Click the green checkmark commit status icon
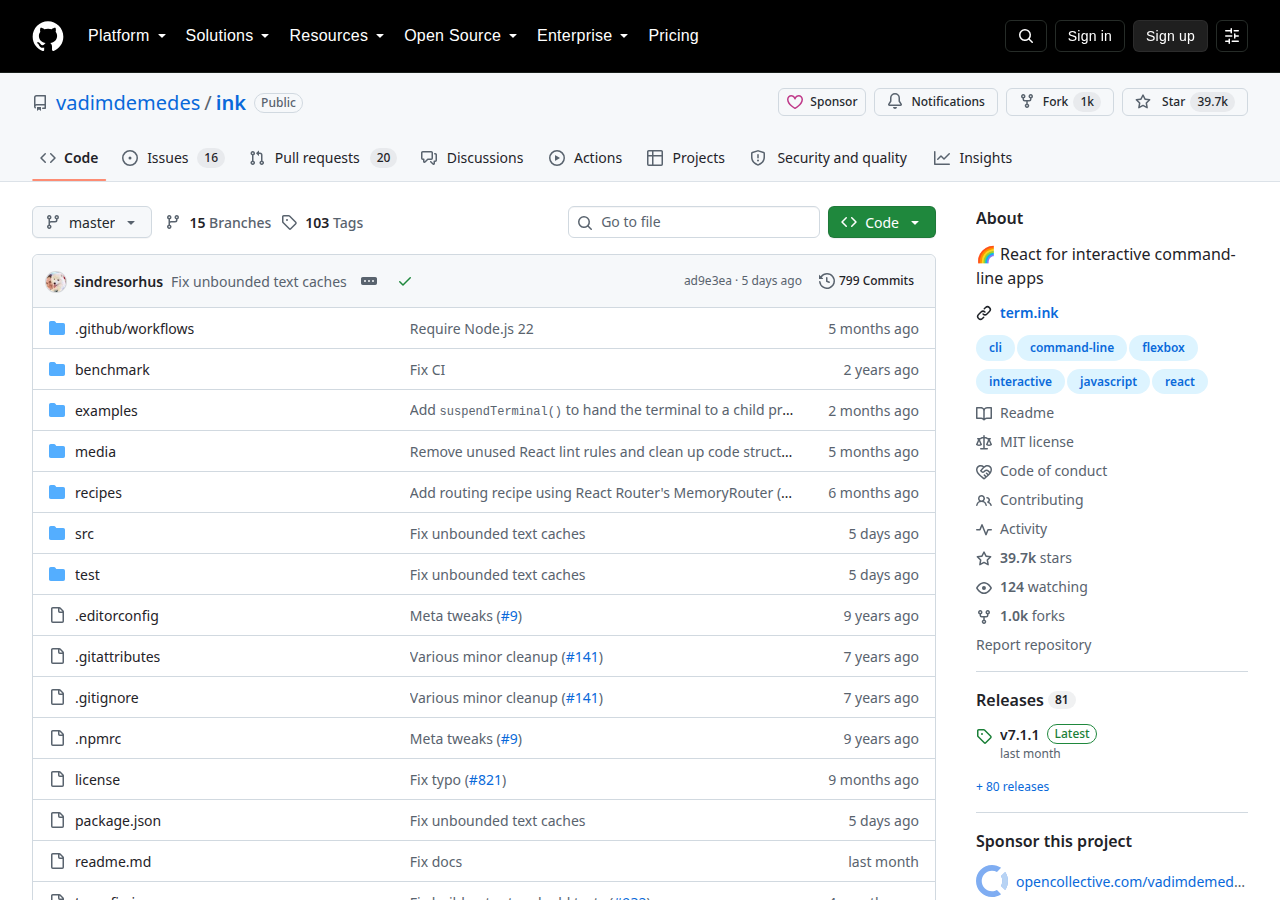The height and width of the screenshot is (900, 1280). [x=405, y=282]
